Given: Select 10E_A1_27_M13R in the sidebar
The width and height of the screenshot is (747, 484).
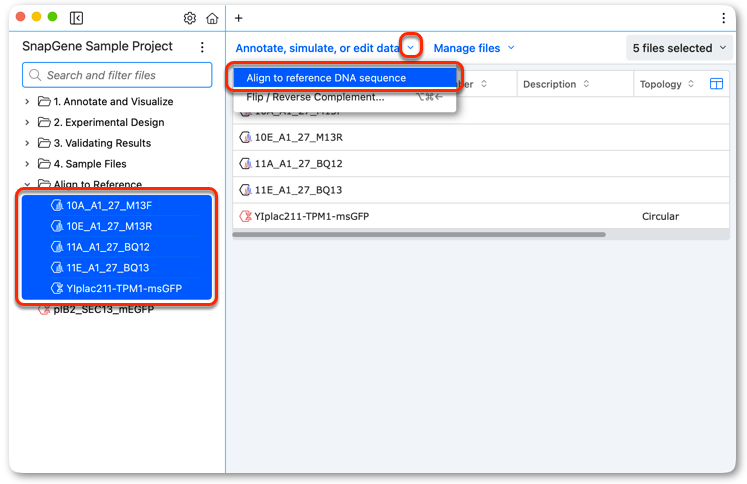Looking at the screenshot, I should 117,226.
